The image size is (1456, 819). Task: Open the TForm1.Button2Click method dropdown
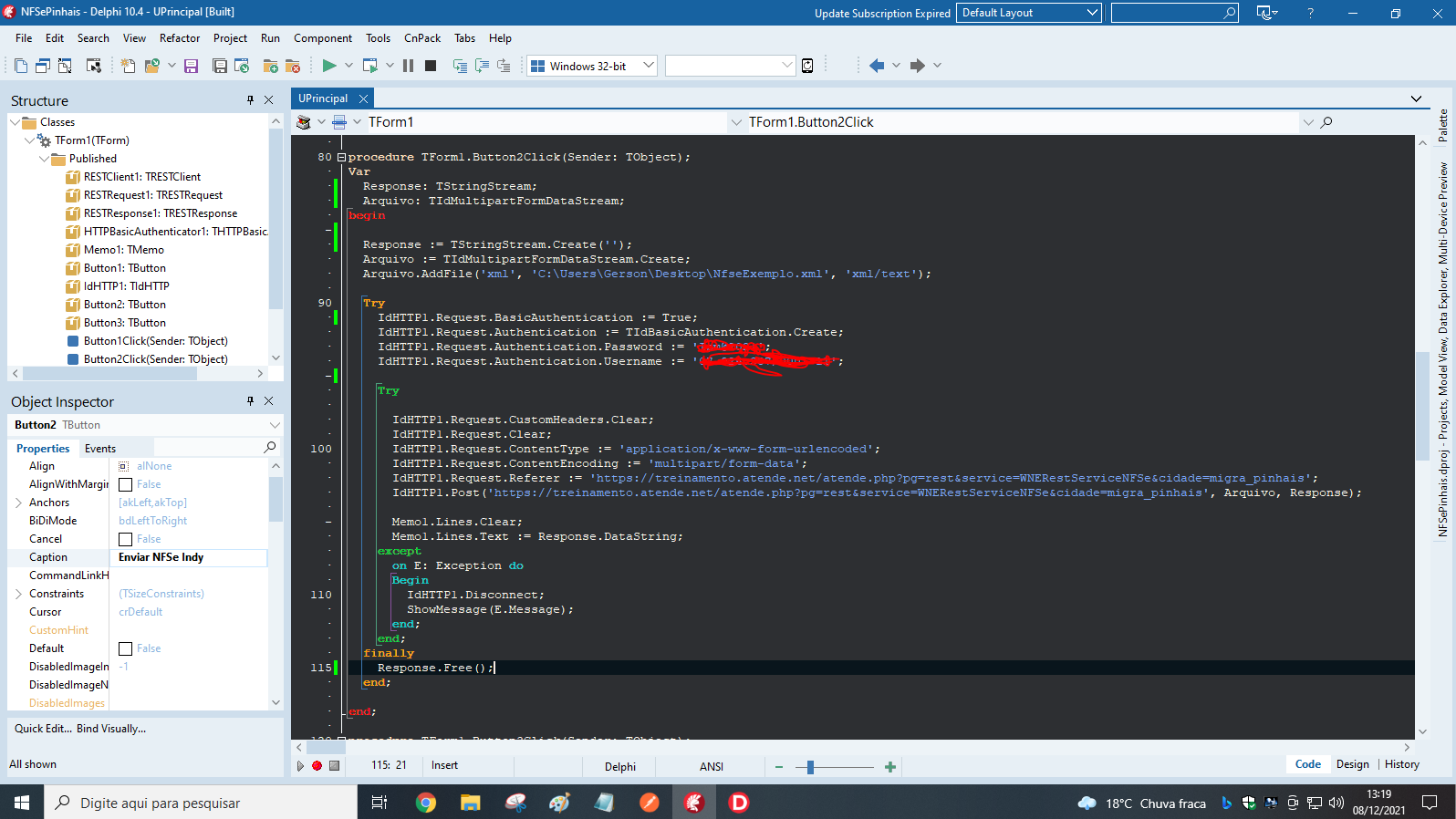(x=1308, y=122)
